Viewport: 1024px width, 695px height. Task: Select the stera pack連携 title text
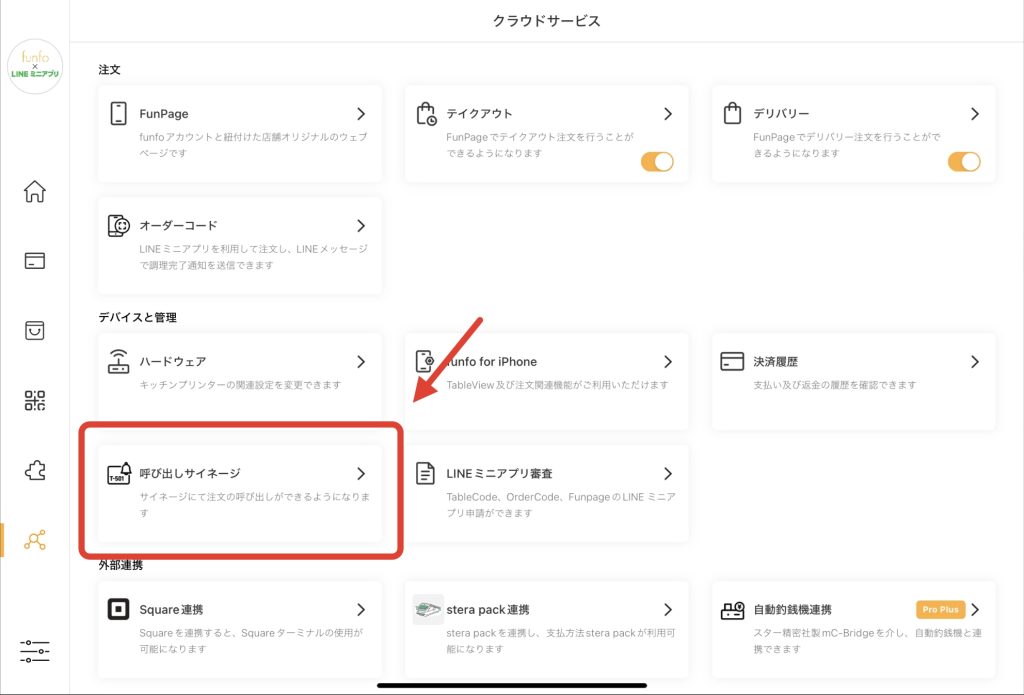tap(488, 609)
